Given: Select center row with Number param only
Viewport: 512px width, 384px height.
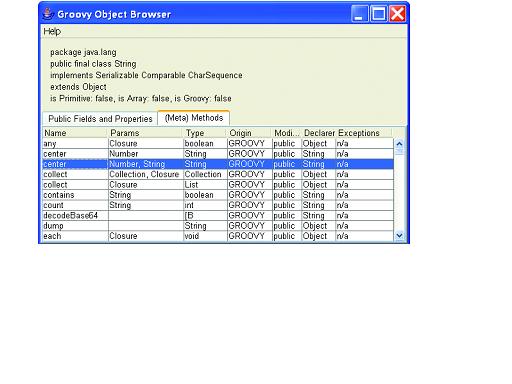Looking at the screenshot, I should click(x=218, y=154).
